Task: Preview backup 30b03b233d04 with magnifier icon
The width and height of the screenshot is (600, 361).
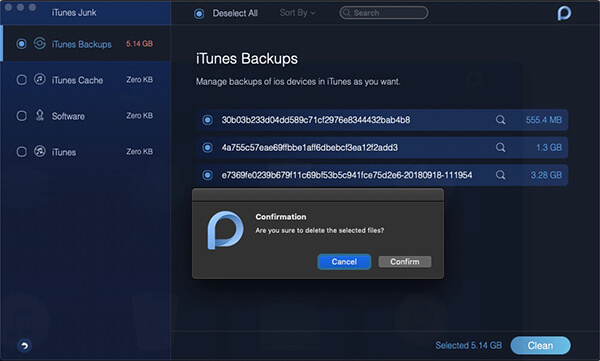Action: [x=500, y=120]
